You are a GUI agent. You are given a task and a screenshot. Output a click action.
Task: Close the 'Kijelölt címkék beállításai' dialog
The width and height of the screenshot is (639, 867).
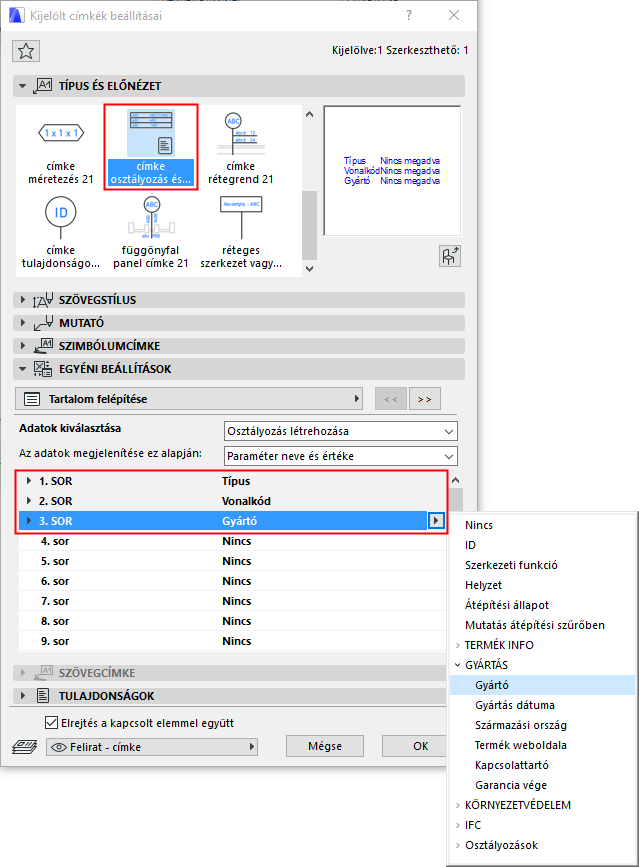pos(454,15)
